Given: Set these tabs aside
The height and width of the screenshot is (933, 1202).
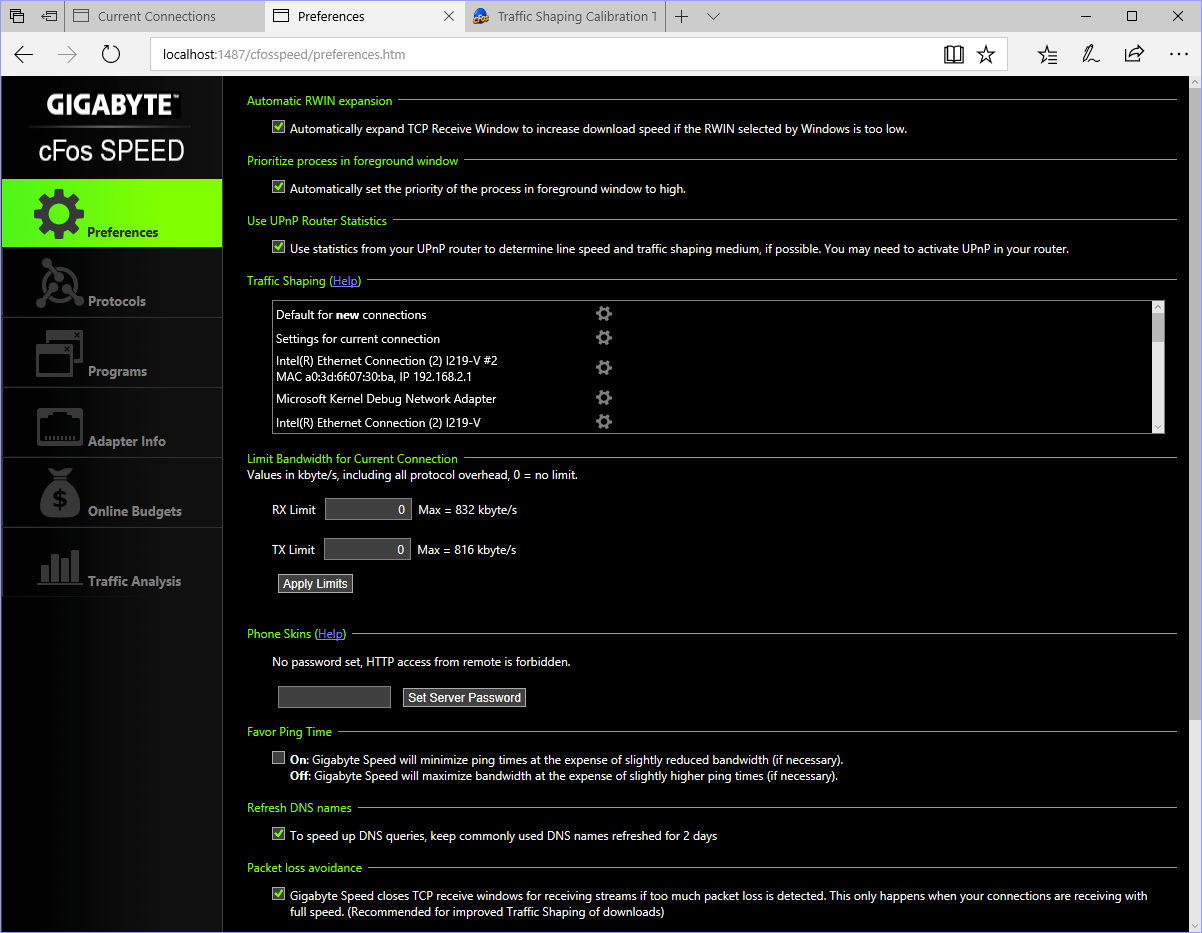Looking at the screenshot, I should [x=49, y=16].
